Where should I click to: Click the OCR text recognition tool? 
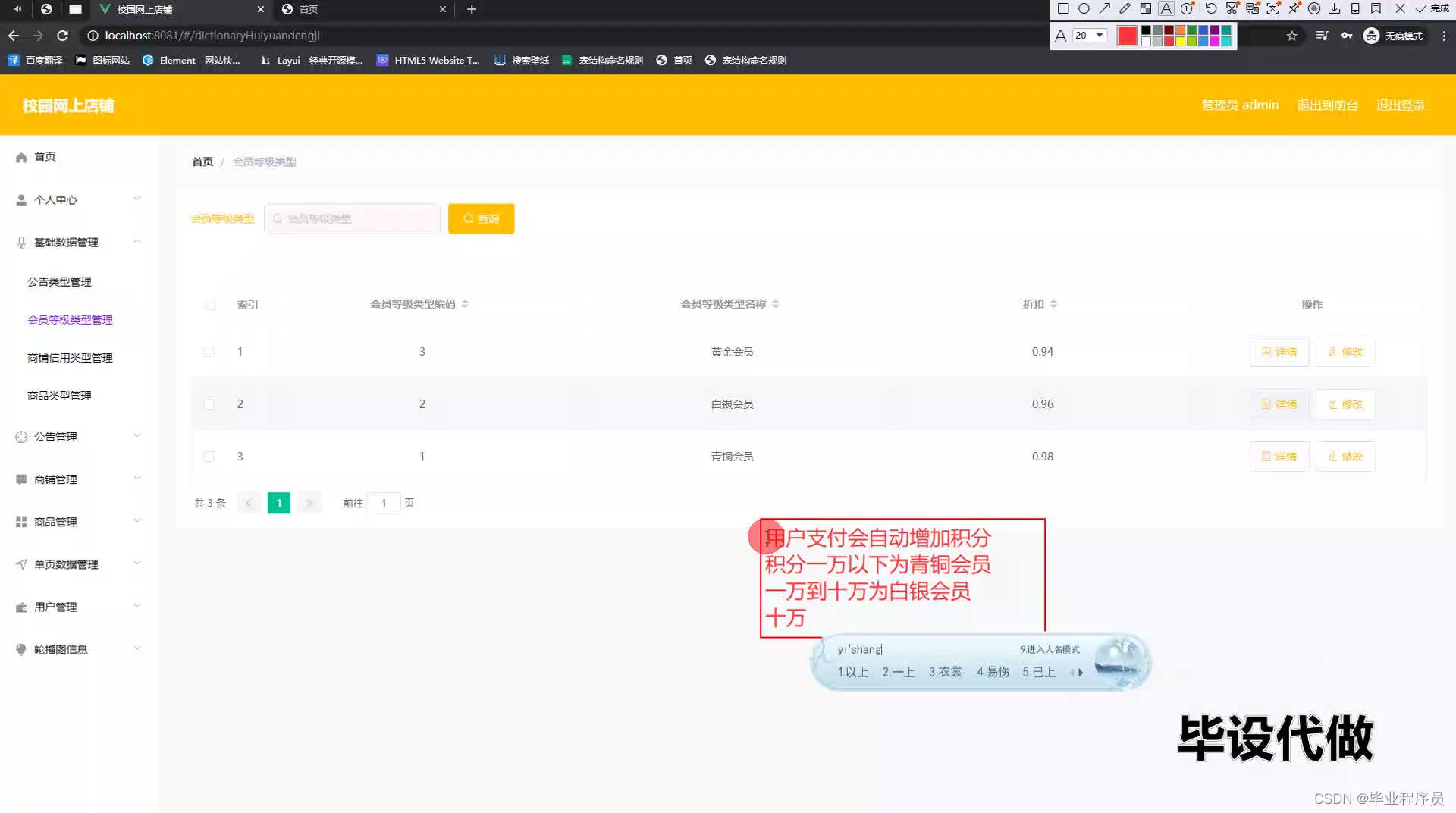[x=1273, y=9]
